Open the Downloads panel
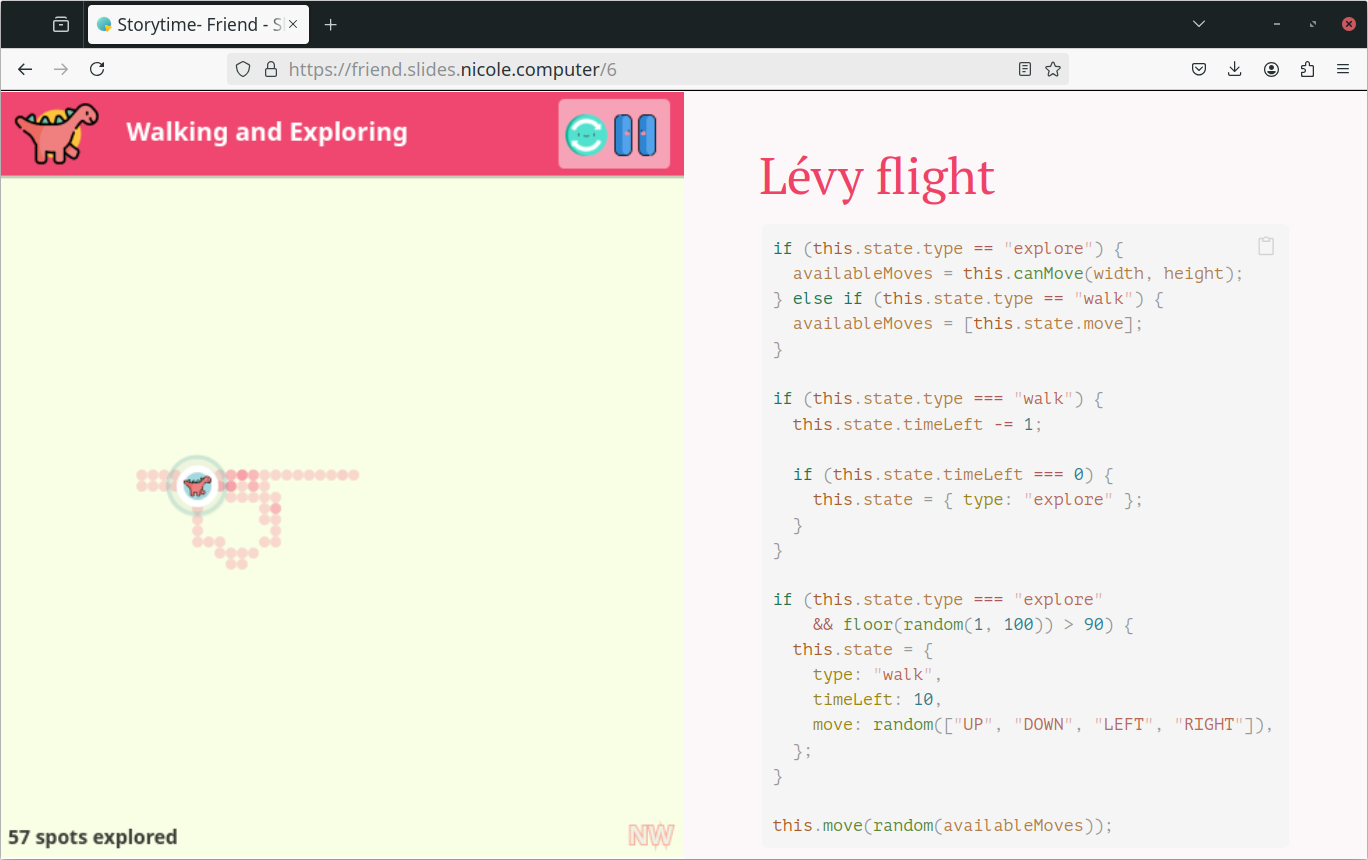This screenshot has width=1368, height=860. click(1234, 69)
